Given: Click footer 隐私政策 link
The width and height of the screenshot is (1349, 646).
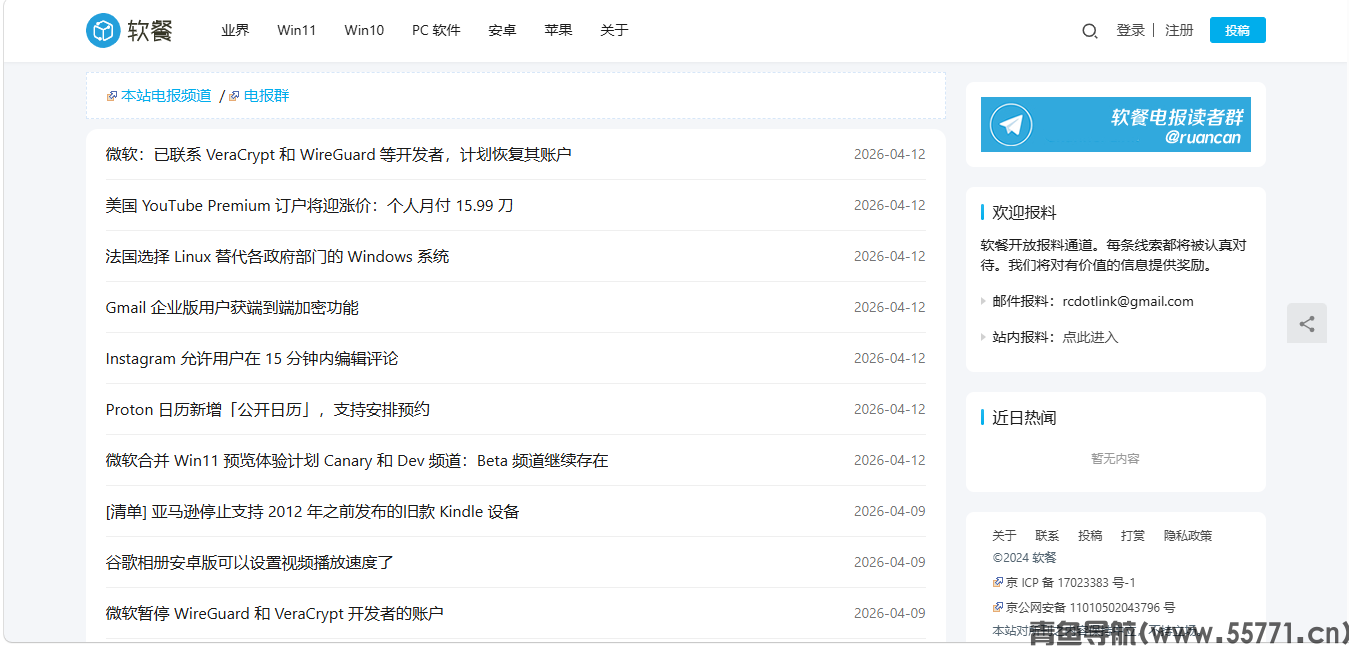Looking at the screenshot, I should [1188, 536].
